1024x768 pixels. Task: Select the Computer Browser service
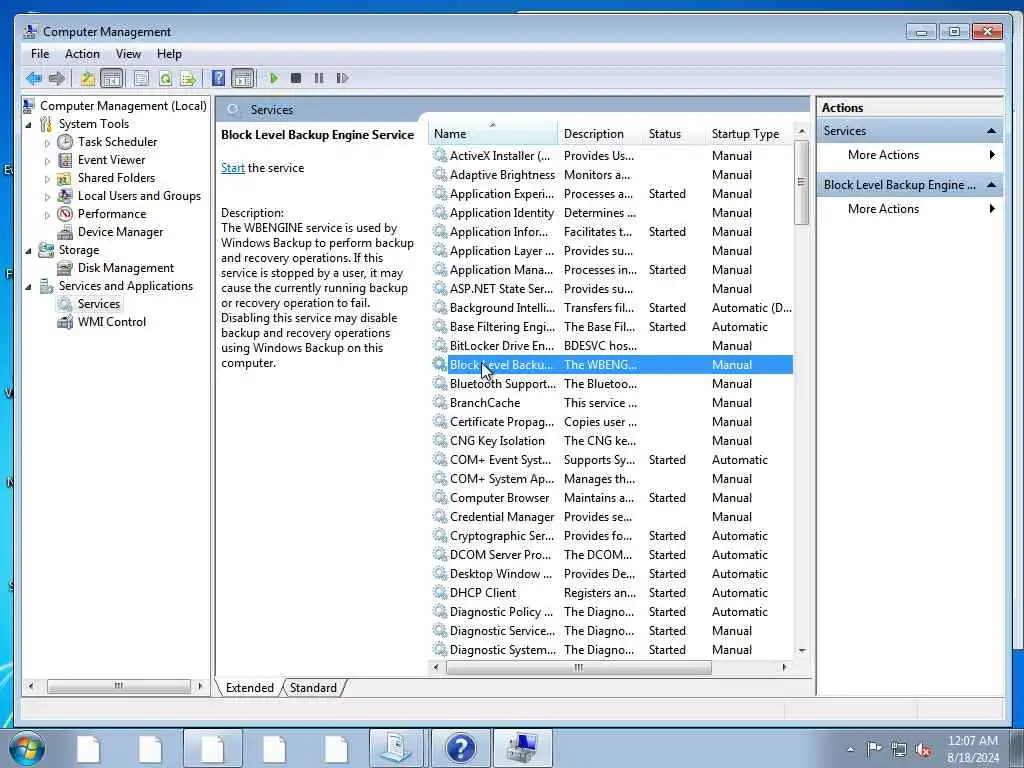point(611,498)
